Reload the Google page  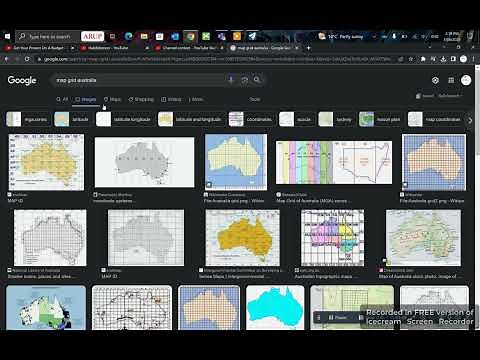click(x=27, y=59)
